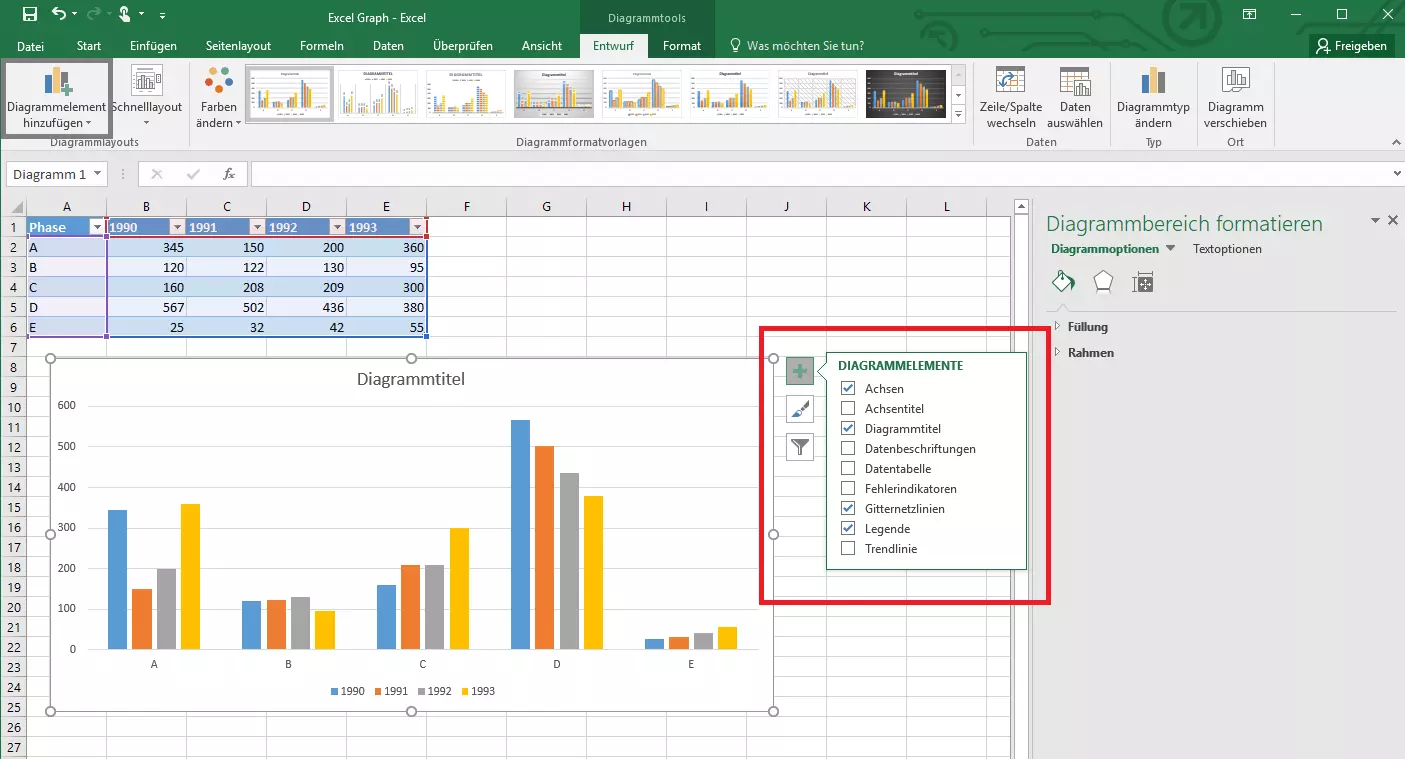The width and height of the screenshot is (1405, 759).
Task: Switch to the Überprüfen tab
Action: click(463, 46)
